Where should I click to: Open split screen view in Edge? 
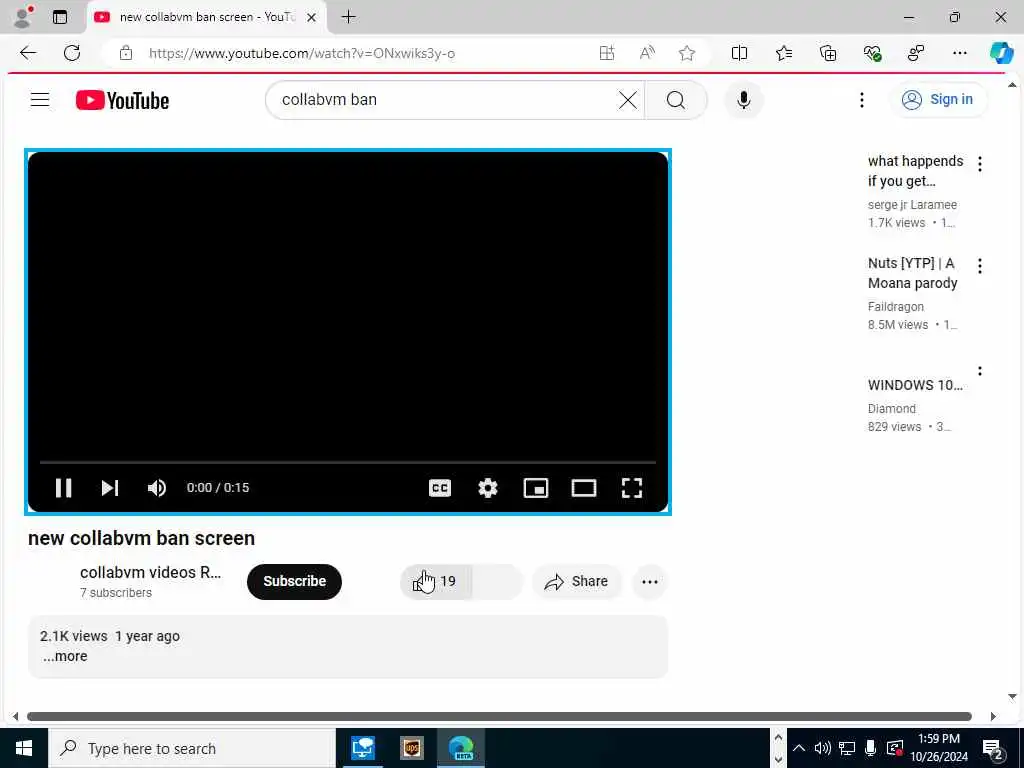[x=739, y=54]
